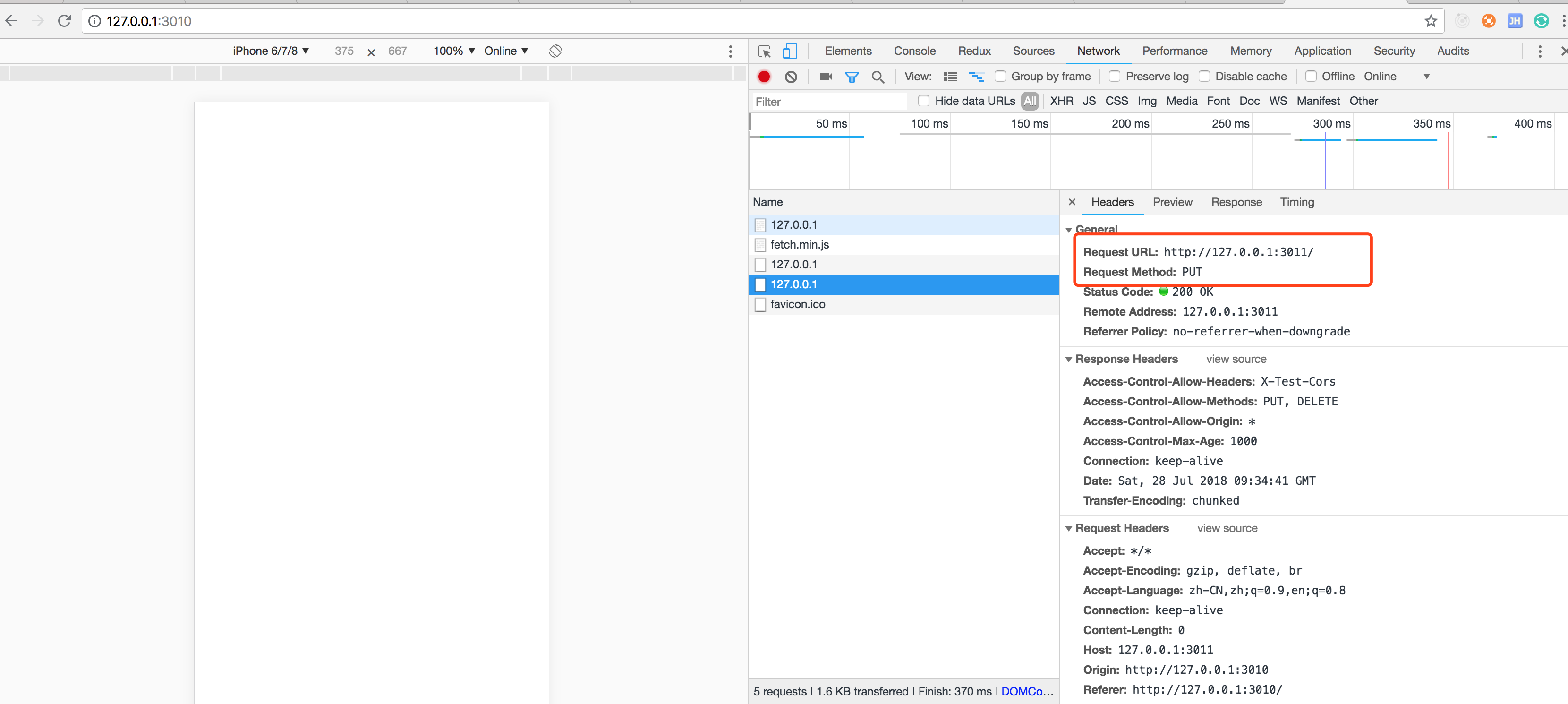
Task: Rotate the device orientation icon
Action: 554,51
